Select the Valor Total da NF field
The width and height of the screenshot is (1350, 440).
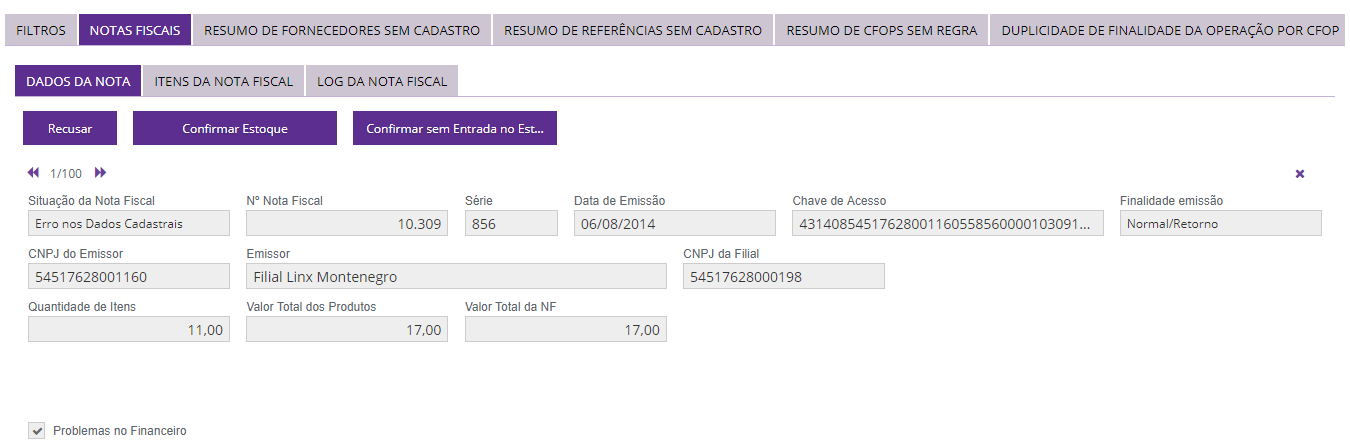click(565, 329)
